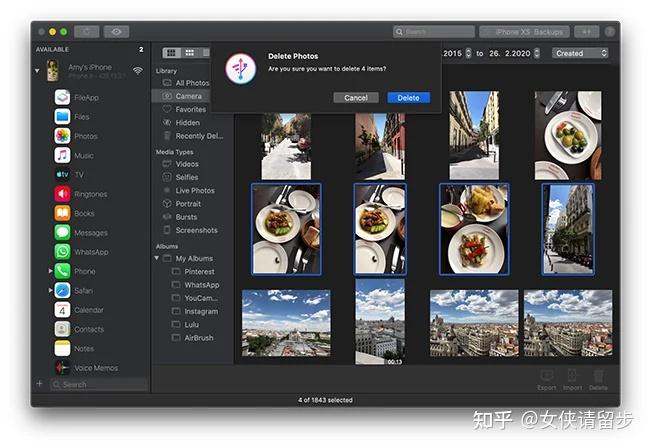Open the Messages section
The image size is (651, 448).
point(81,233)
